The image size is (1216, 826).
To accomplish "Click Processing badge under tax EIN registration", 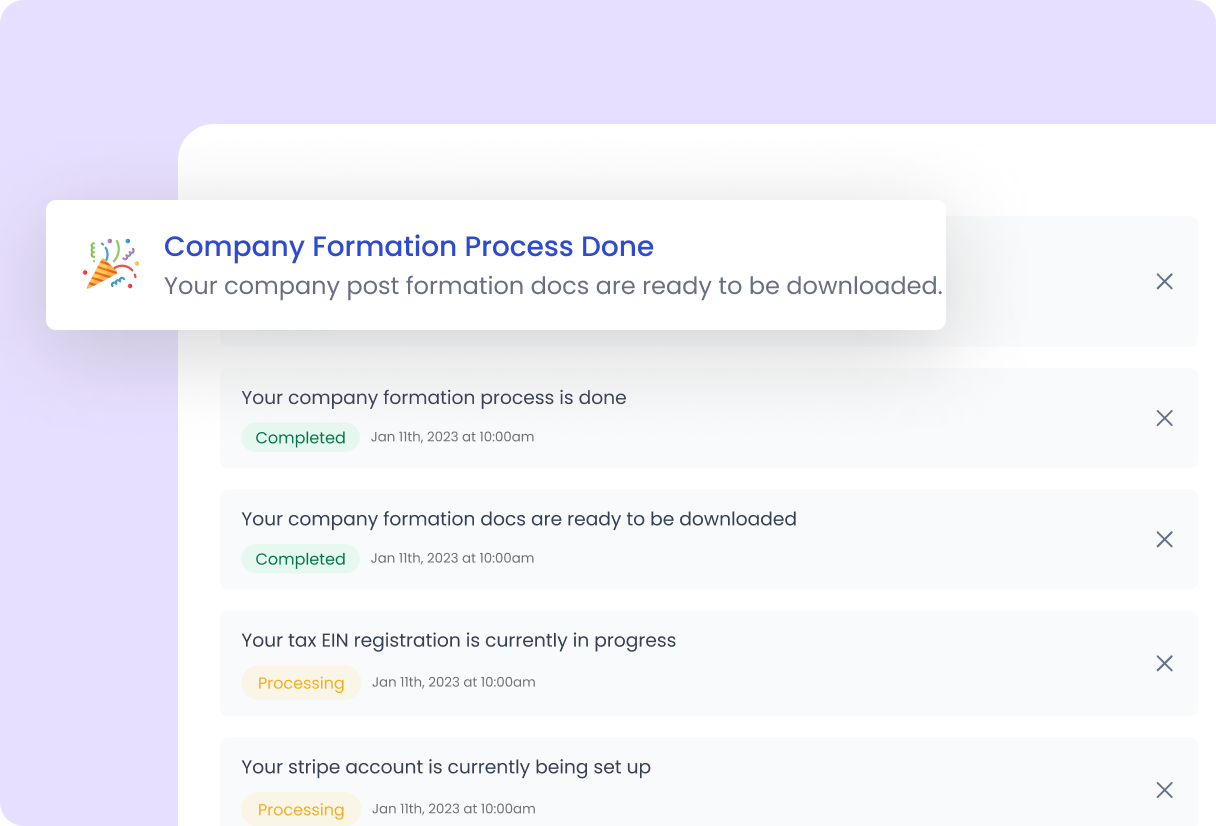I will pyautogui.click(x=300, y=683).
